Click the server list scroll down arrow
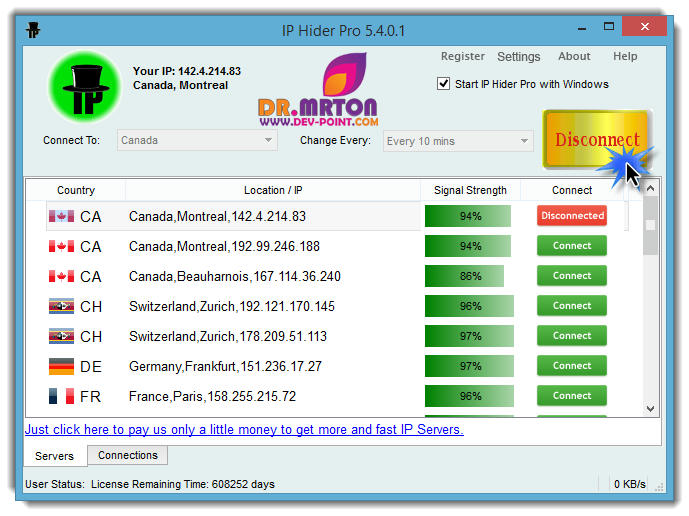 [x=651, y=409]
